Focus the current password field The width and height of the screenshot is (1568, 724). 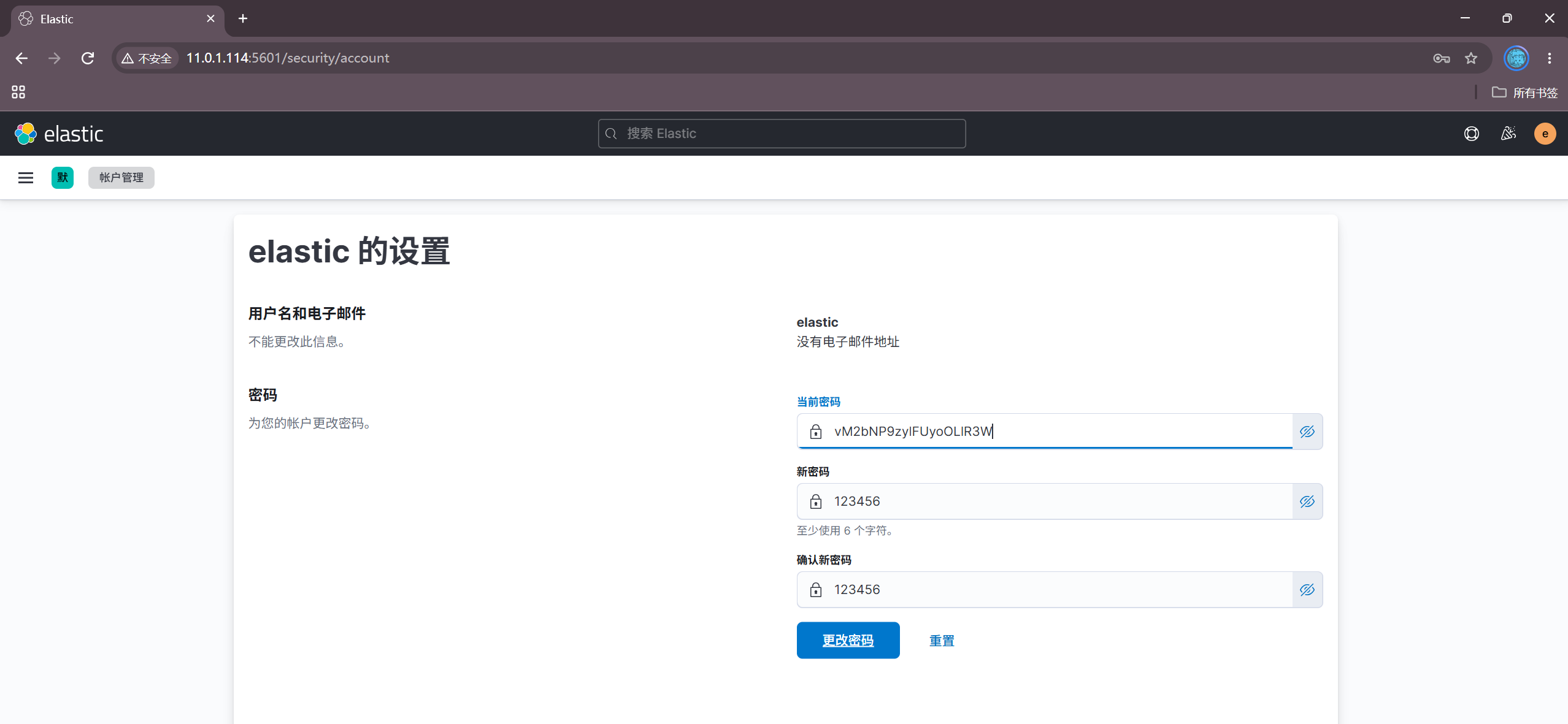pos(1045,432)
